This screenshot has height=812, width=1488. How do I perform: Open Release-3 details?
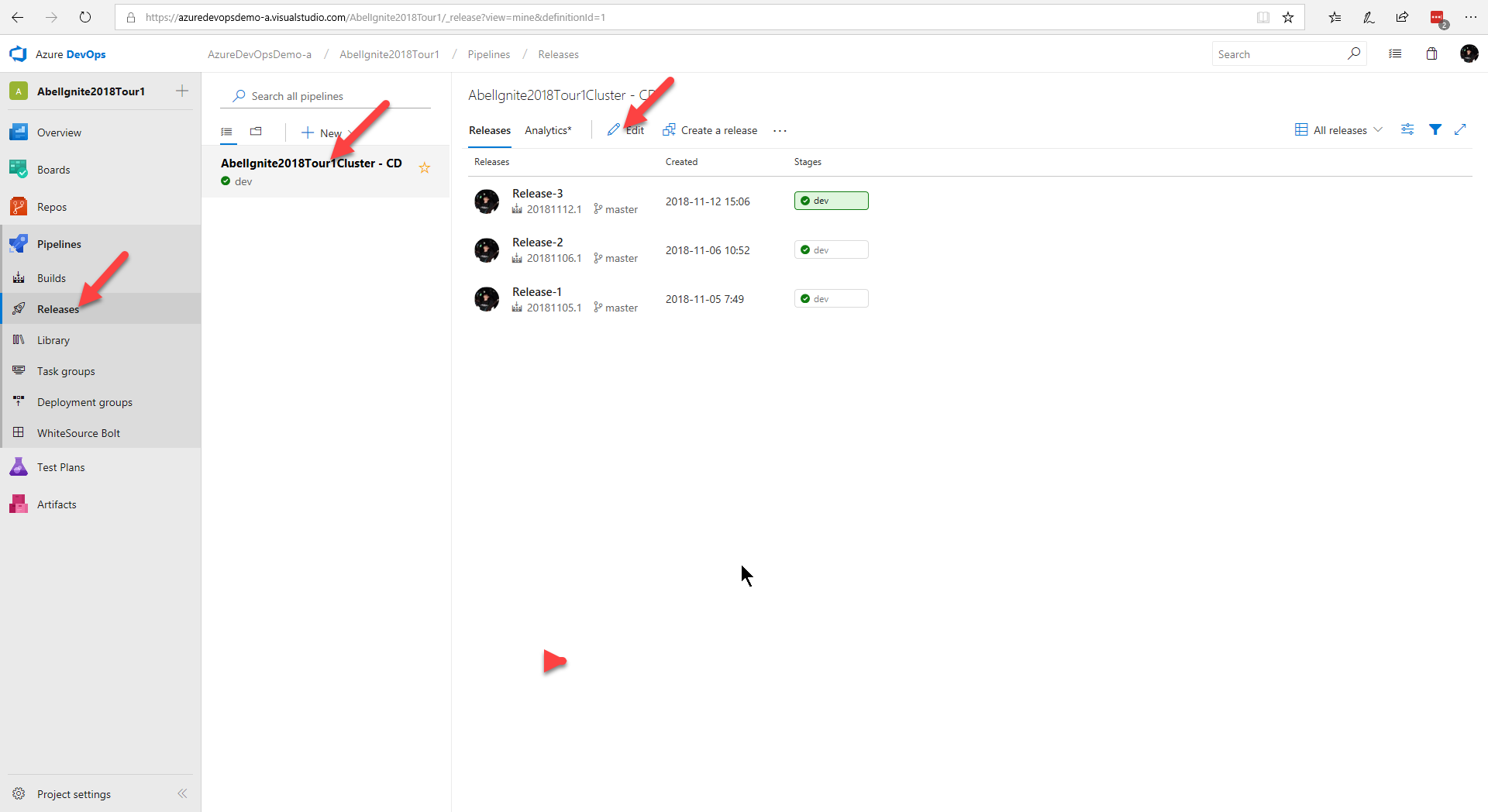tap(538, 193)
